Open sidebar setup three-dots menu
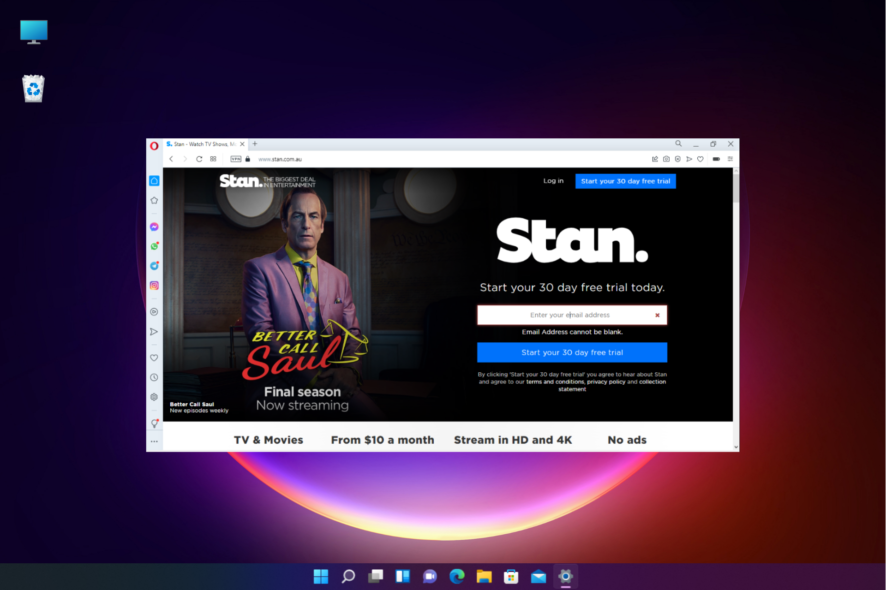This screenshot has width=886, height=590. [x=154, y=441]
